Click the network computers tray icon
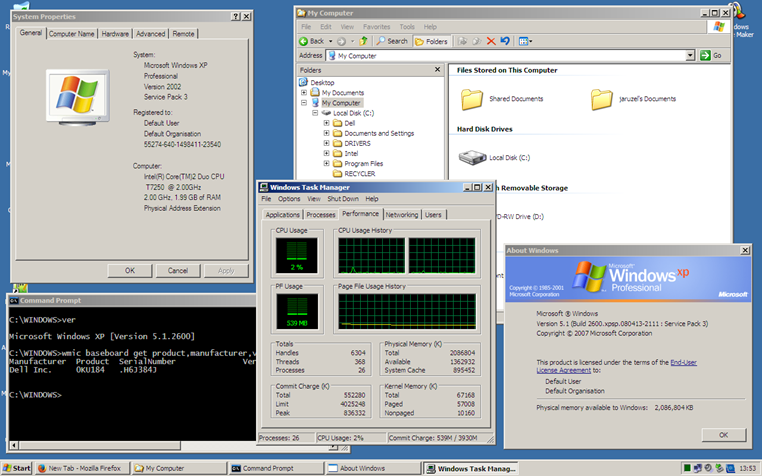This screenshot has height=476, width=762. coord(697,468)
